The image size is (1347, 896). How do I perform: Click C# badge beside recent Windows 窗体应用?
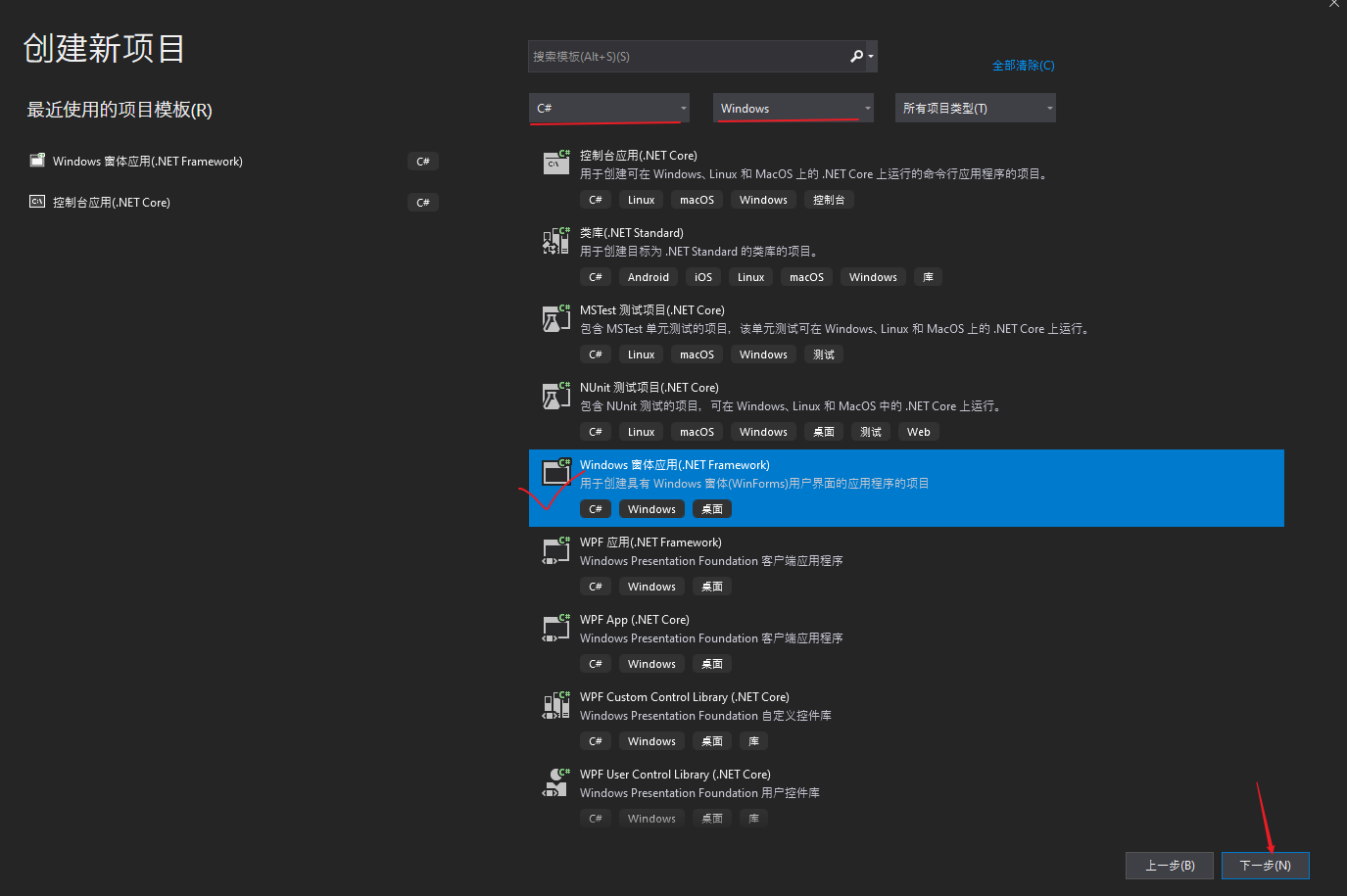[423, 162]
